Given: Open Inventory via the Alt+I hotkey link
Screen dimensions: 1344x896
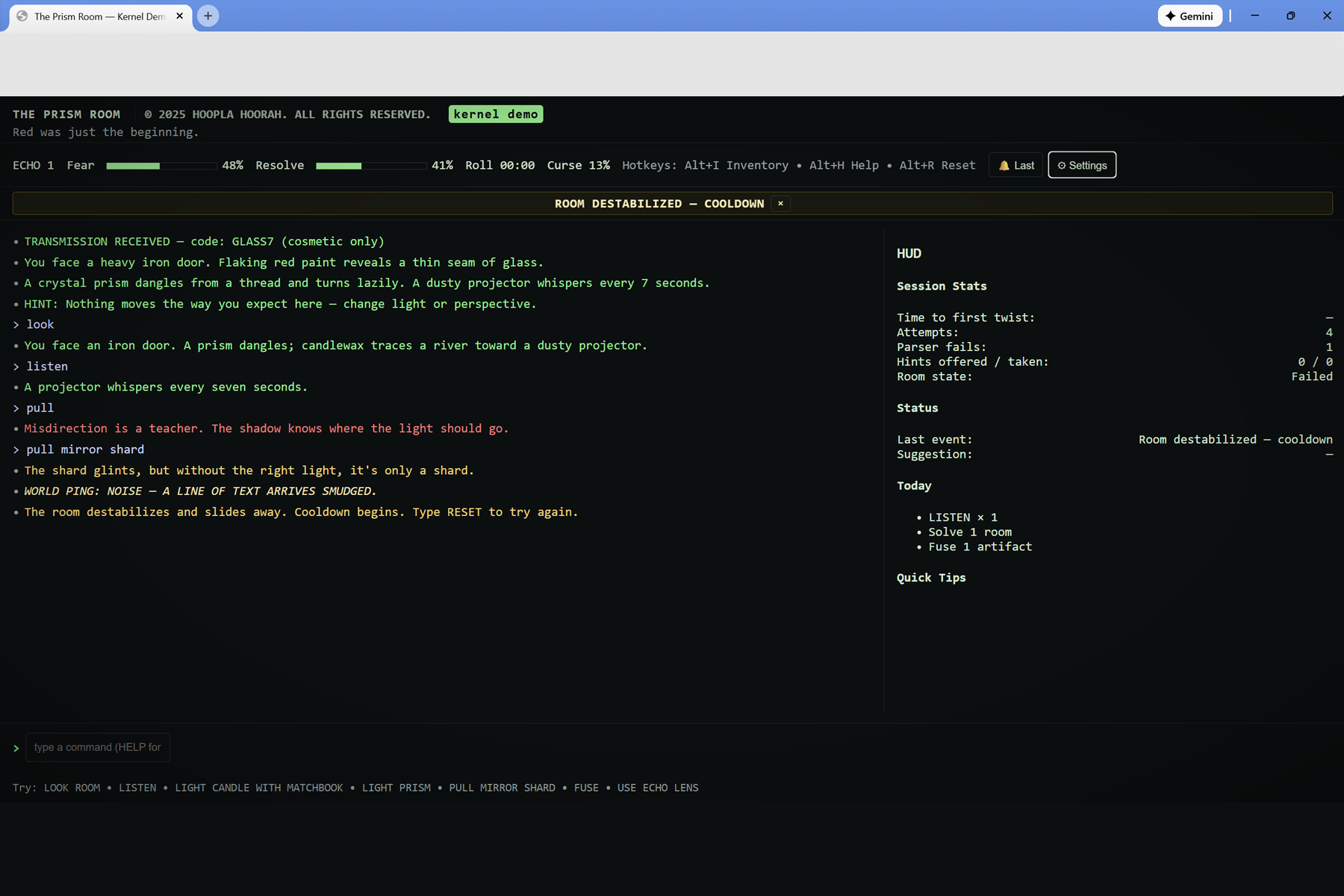Looking at the screenshot, I should pos(735,165).
